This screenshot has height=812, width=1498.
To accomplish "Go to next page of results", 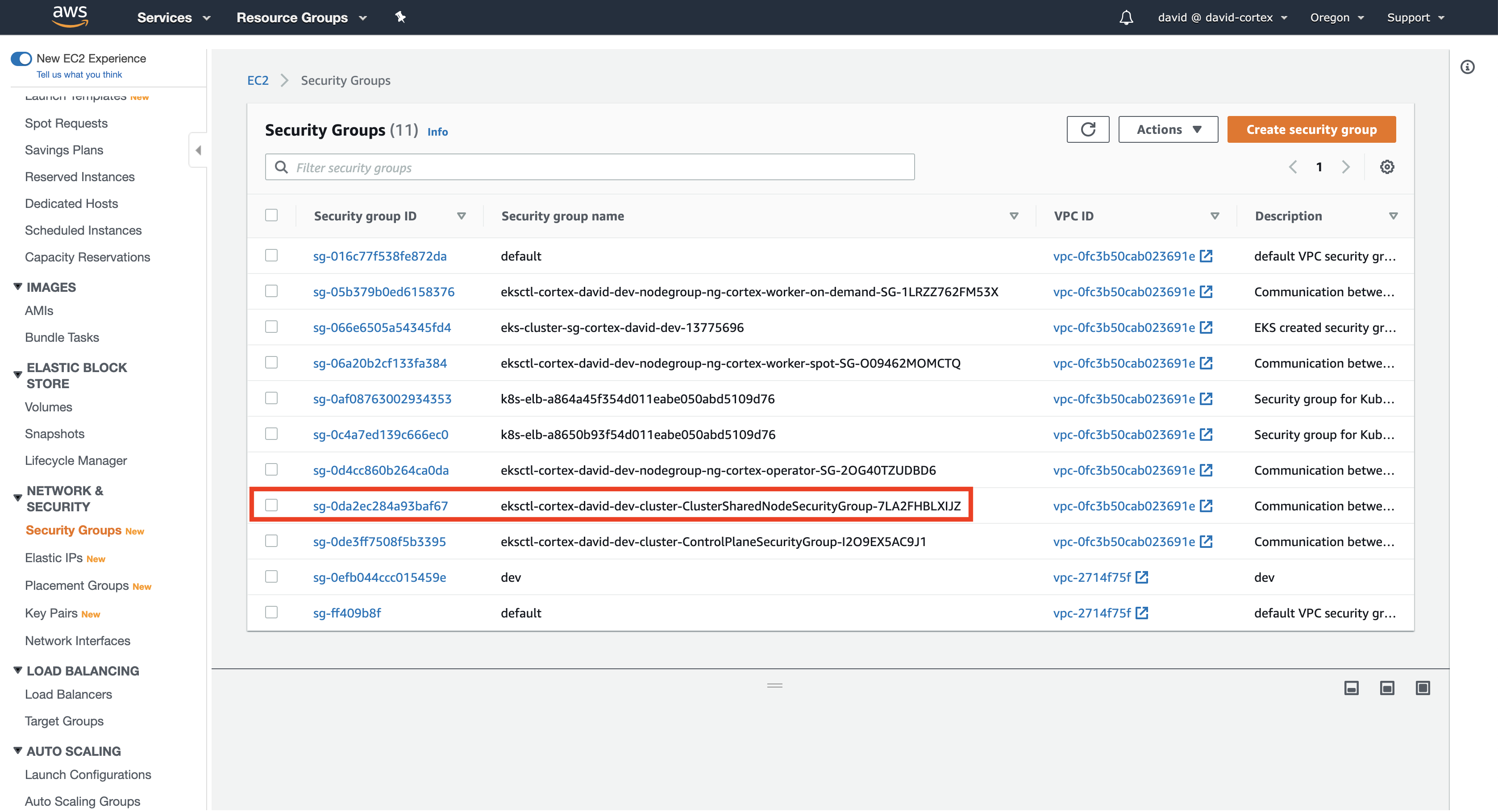I will point(1345,167).
